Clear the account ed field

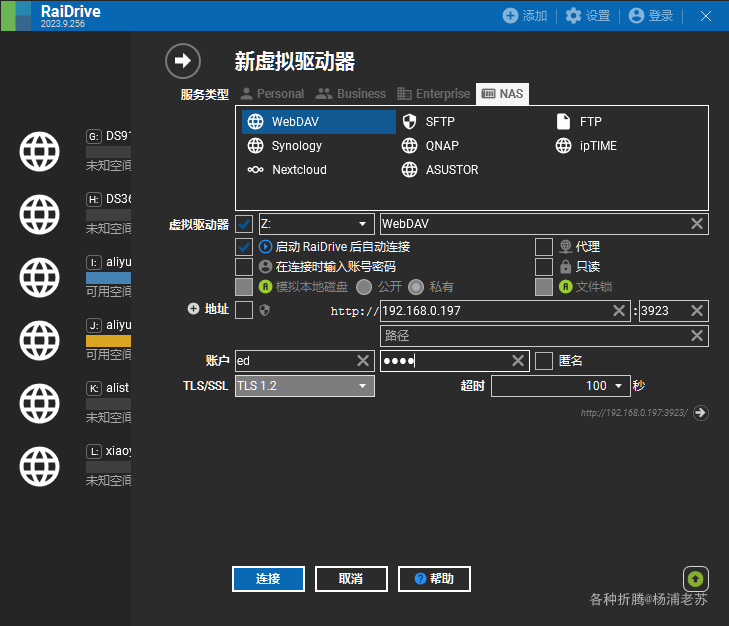coord(363,360)
